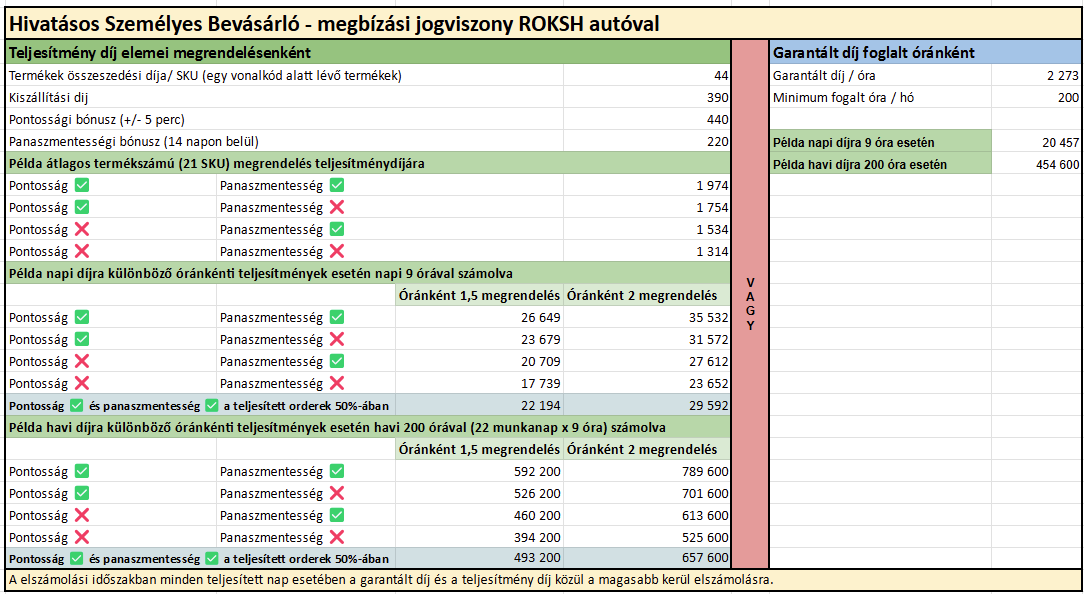Click the footnote row starting 'A elszámolási időszakban'
This screenshot has width=1084, height=594.
pos(390,580)
